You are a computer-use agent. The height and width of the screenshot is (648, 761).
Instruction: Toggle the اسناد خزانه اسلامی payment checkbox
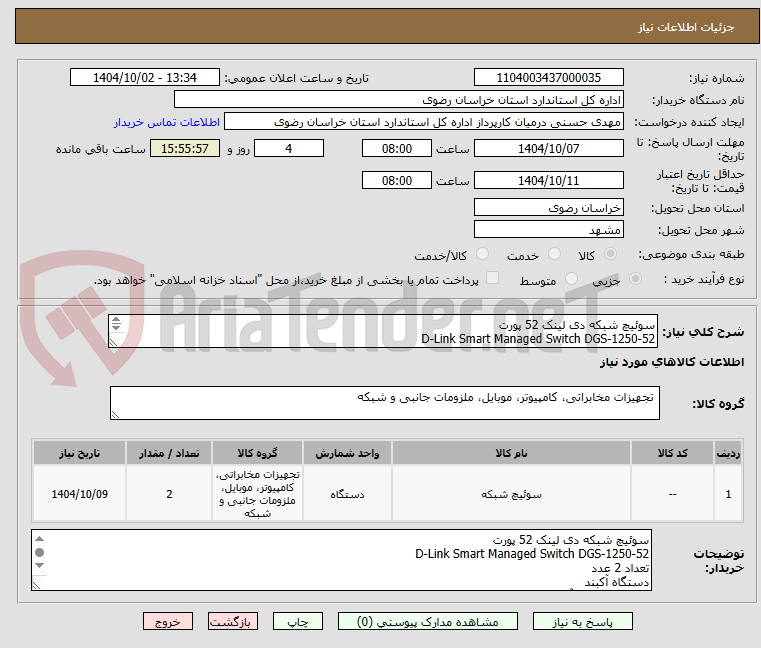click(x=492, y=278)
